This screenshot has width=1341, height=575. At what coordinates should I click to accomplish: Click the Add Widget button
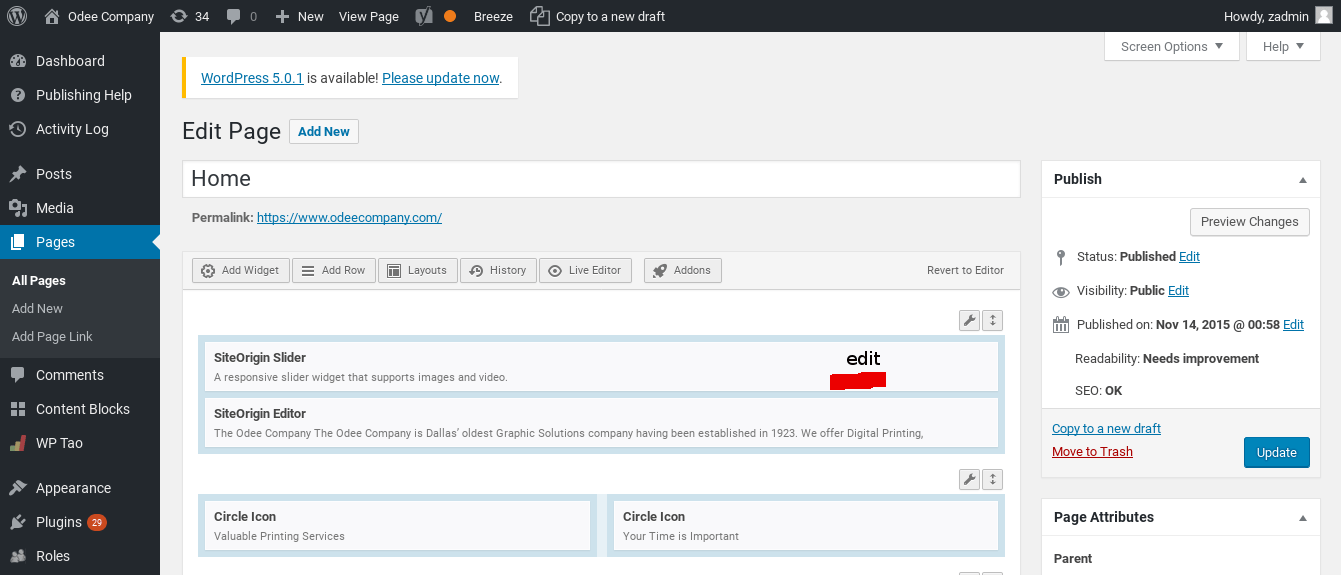240,270
